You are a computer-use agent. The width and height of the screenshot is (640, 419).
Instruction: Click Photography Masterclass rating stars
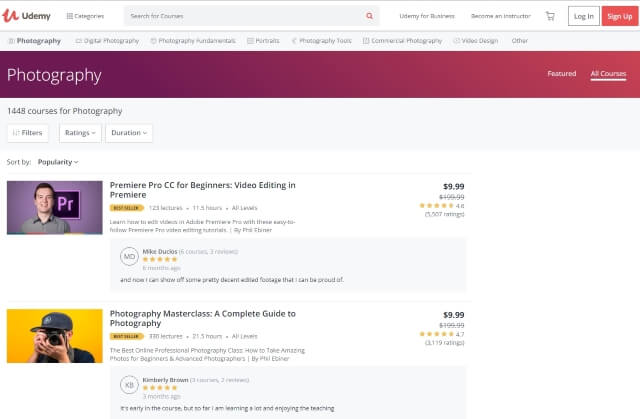tap(436, 334)
